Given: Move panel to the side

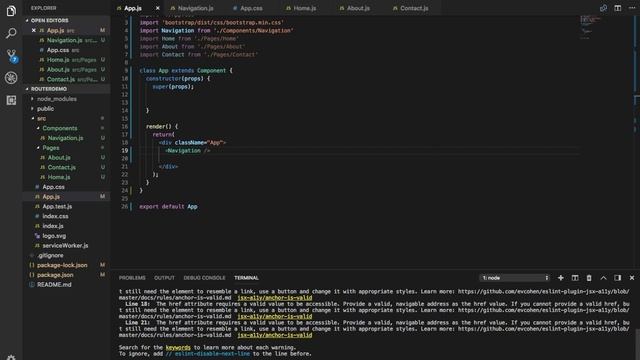Looking at the screenshot, I should [x=618, y=278].
